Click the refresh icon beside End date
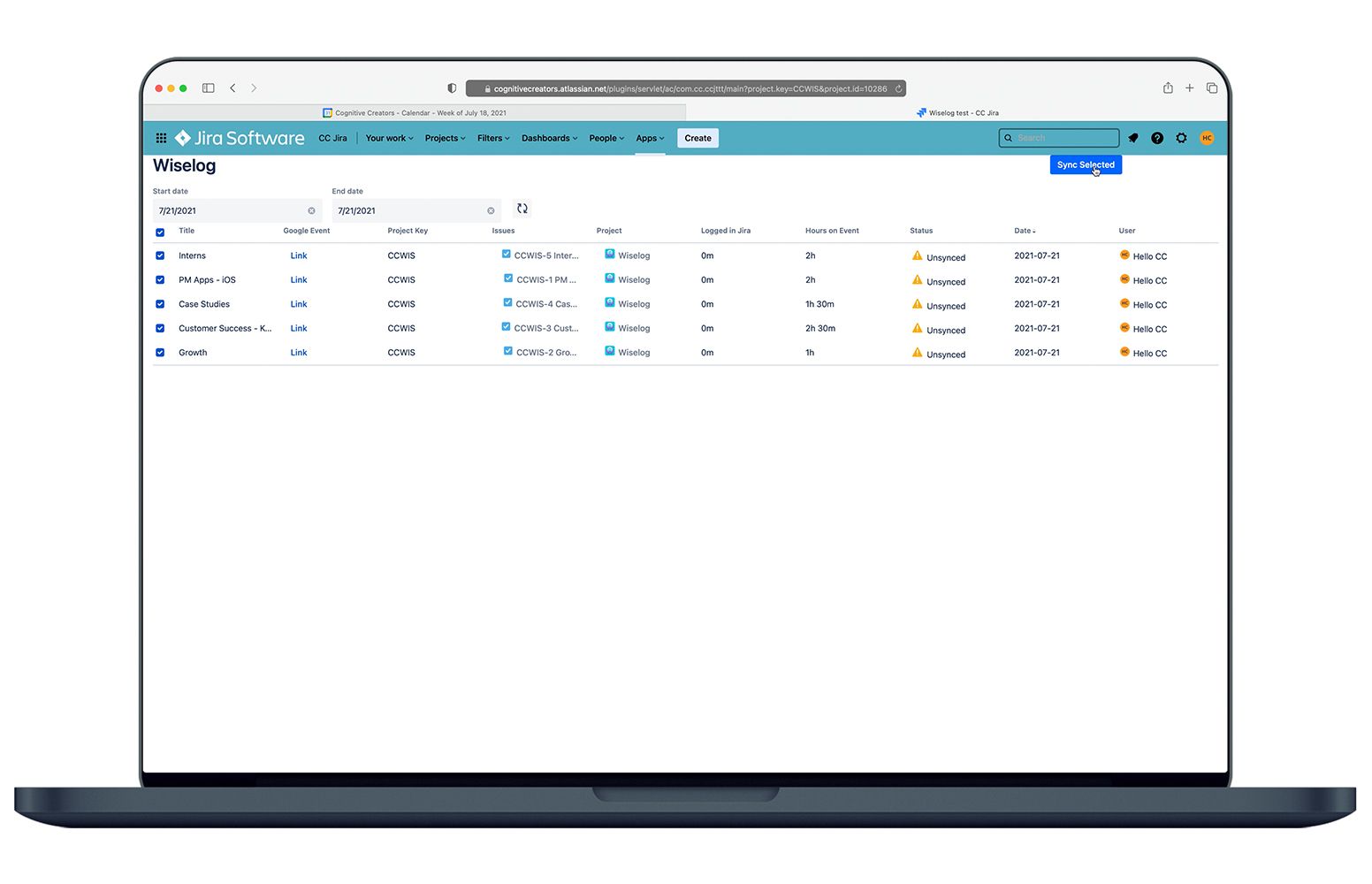 [522, 209]
